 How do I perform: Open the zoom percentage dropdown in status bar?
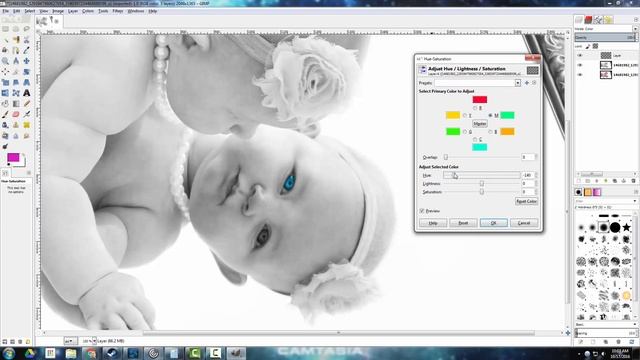pyautogui.click(x=94, y=341)
